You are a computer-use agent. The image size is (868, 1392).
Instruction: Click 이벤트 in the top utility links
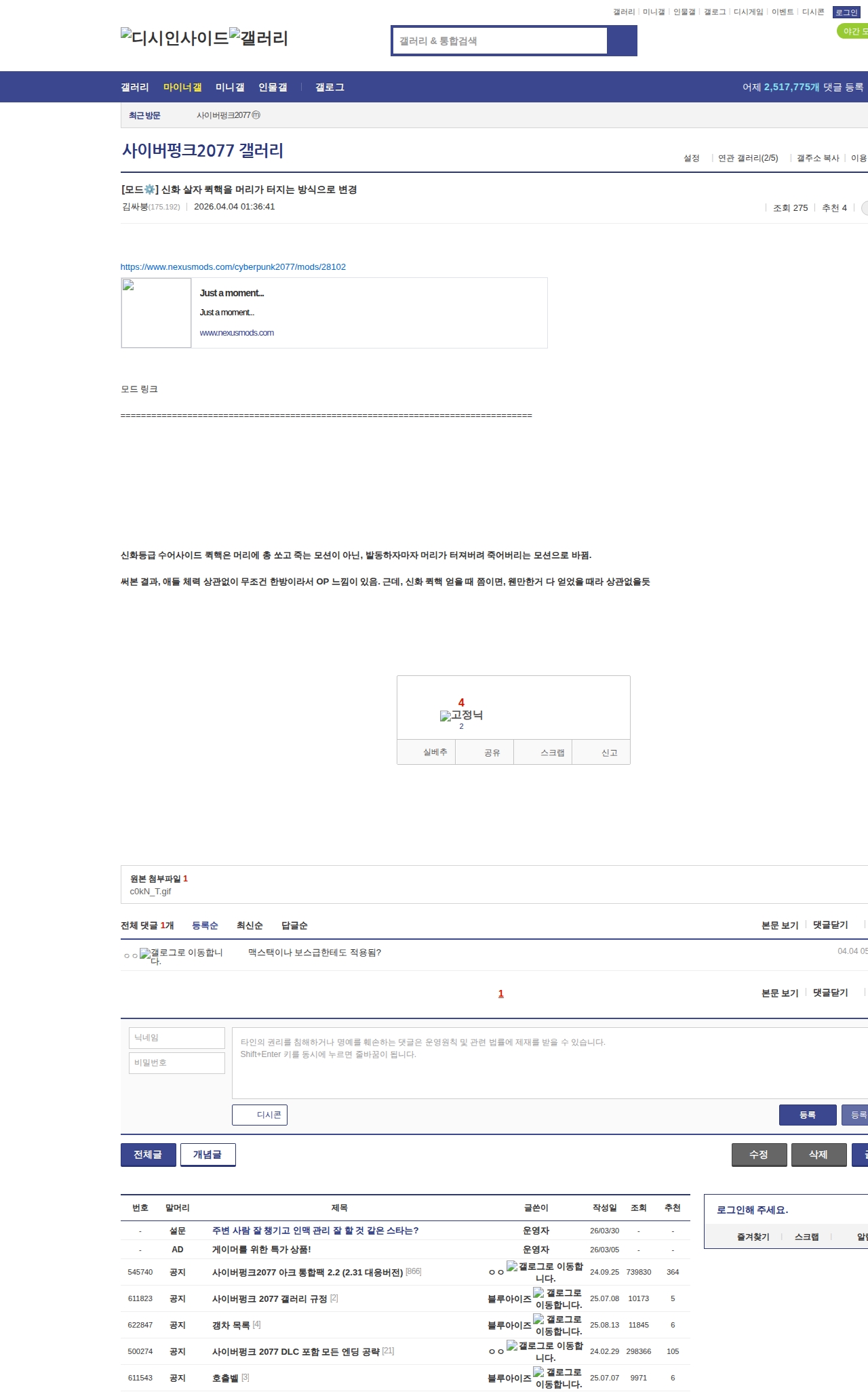(783, 12)
